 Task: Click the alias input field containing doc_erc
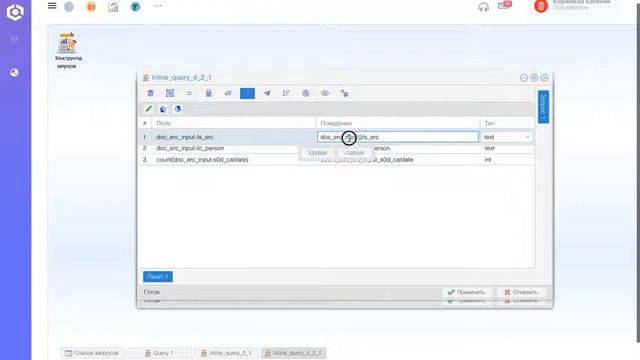coord(398,137)
